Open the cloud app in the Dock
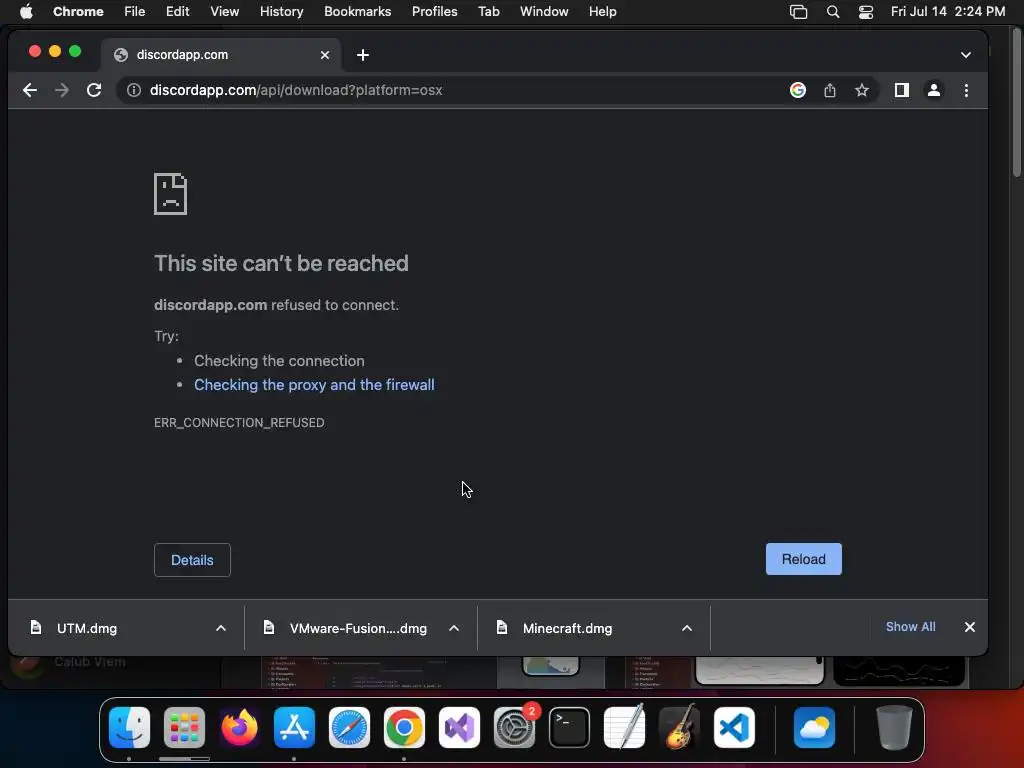1024x768 pixels. pyautogui.click(x=814, y=728)
